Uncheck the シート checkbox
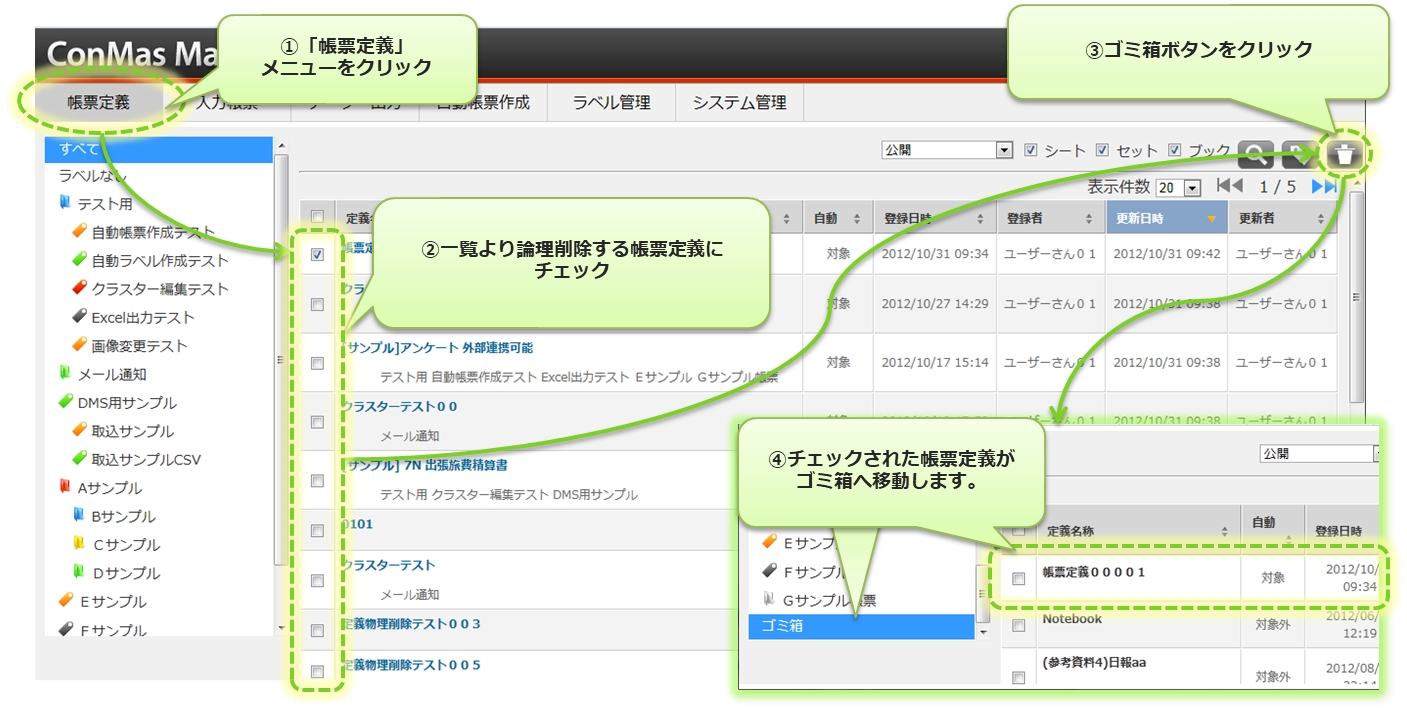This screenshot has width=1407, height=711. 1031,150
